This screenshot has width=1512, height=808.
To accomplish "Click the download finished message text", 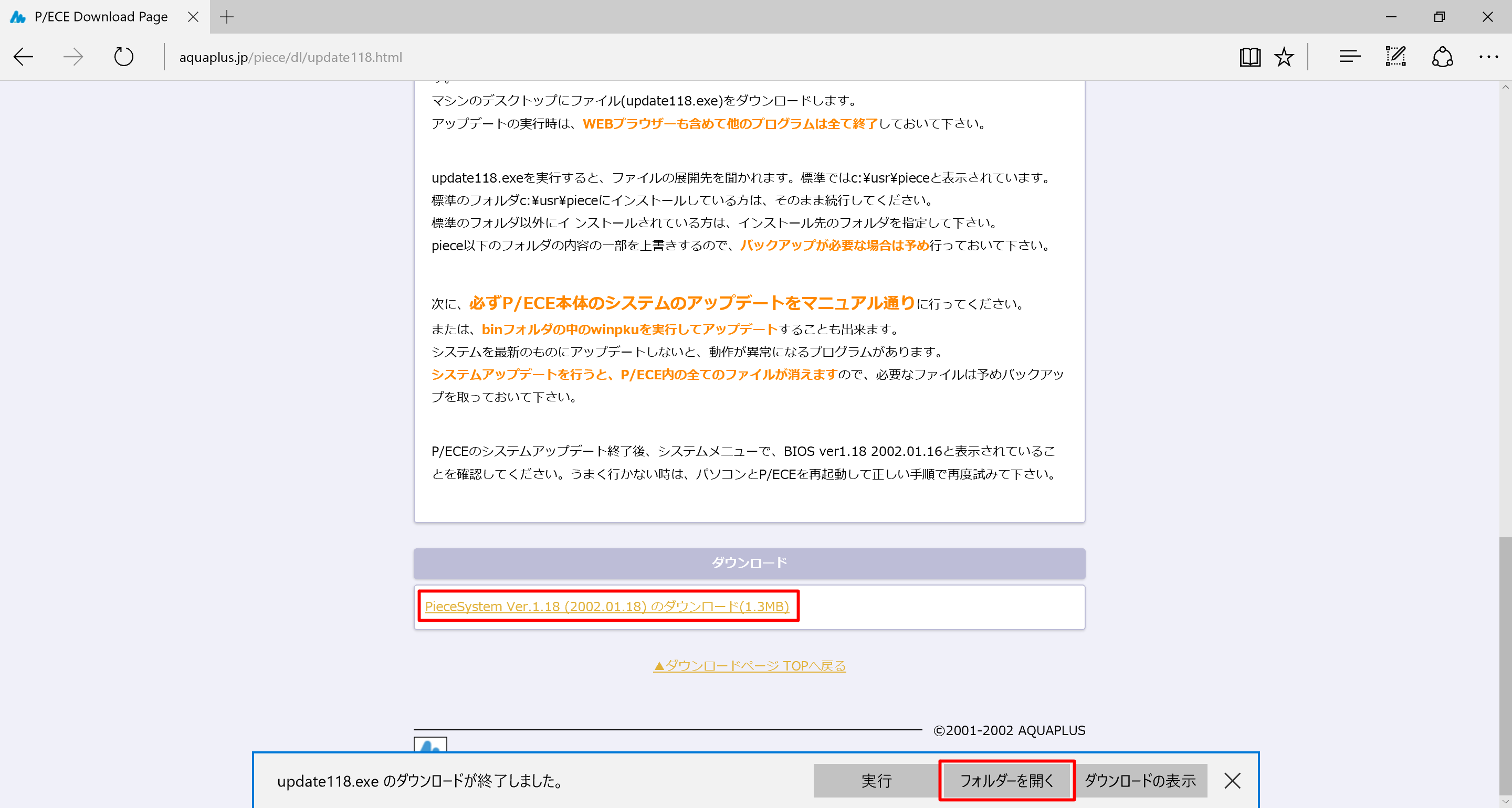I will (x=421, y=781).
